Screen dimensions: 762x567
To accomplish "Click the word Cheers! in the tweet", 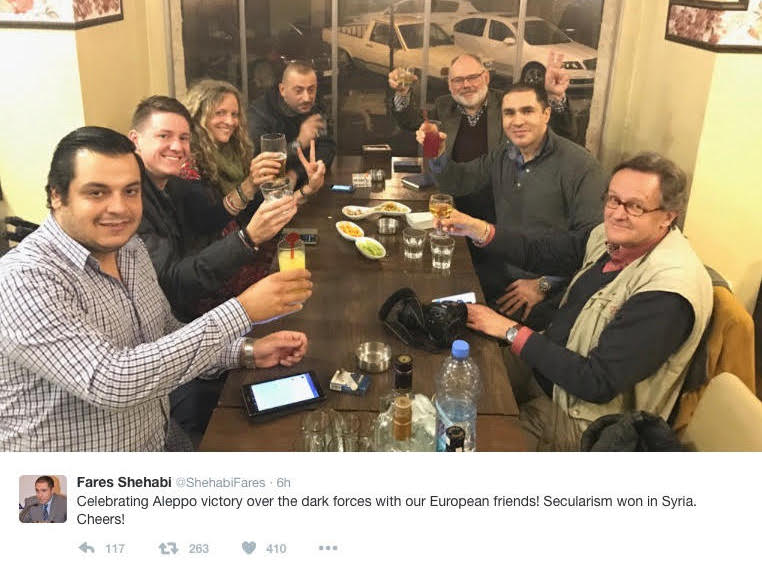I will [101, 519].
